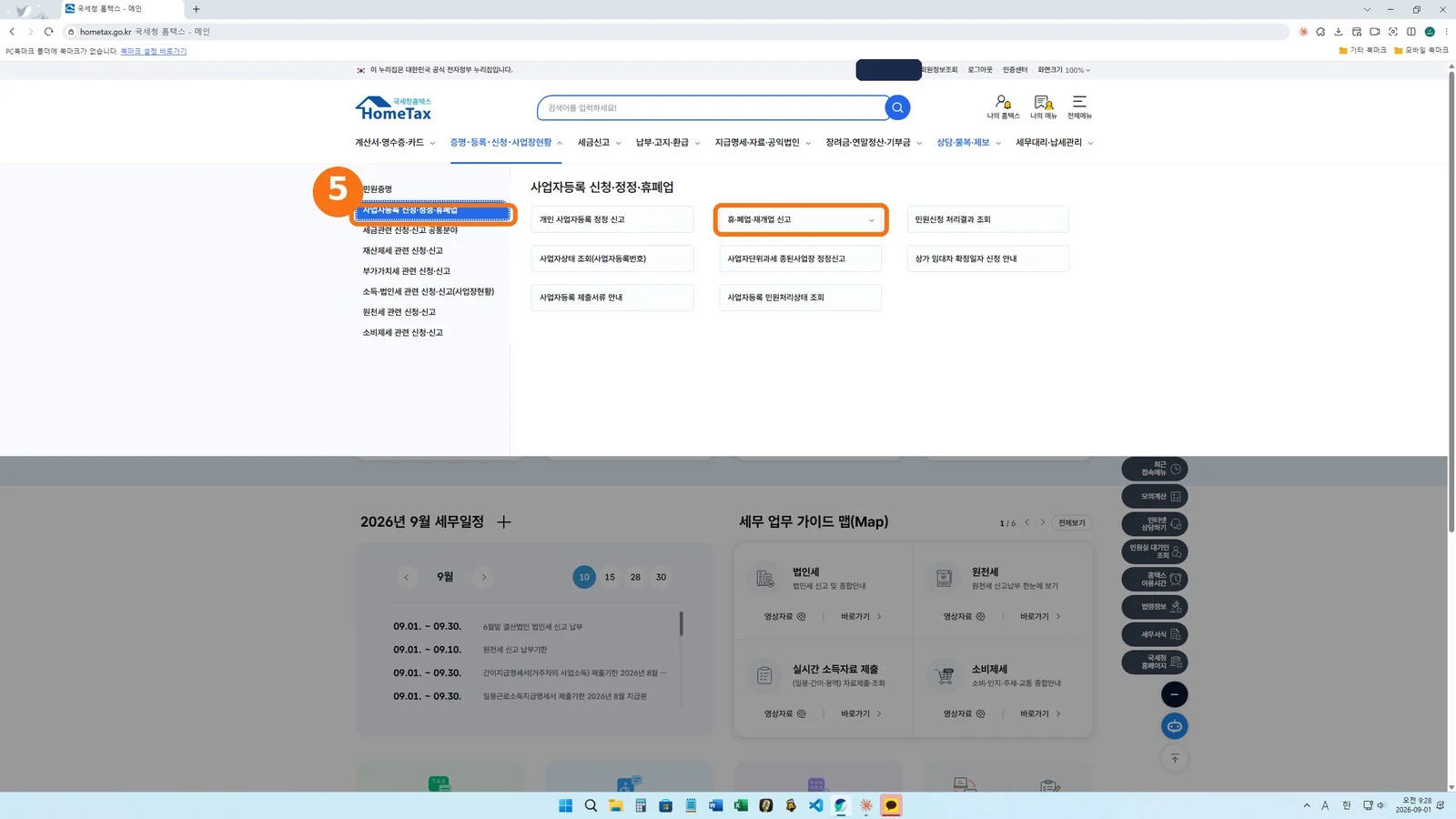Open 인터넷 상담하기 quick button

point(1155,524)
